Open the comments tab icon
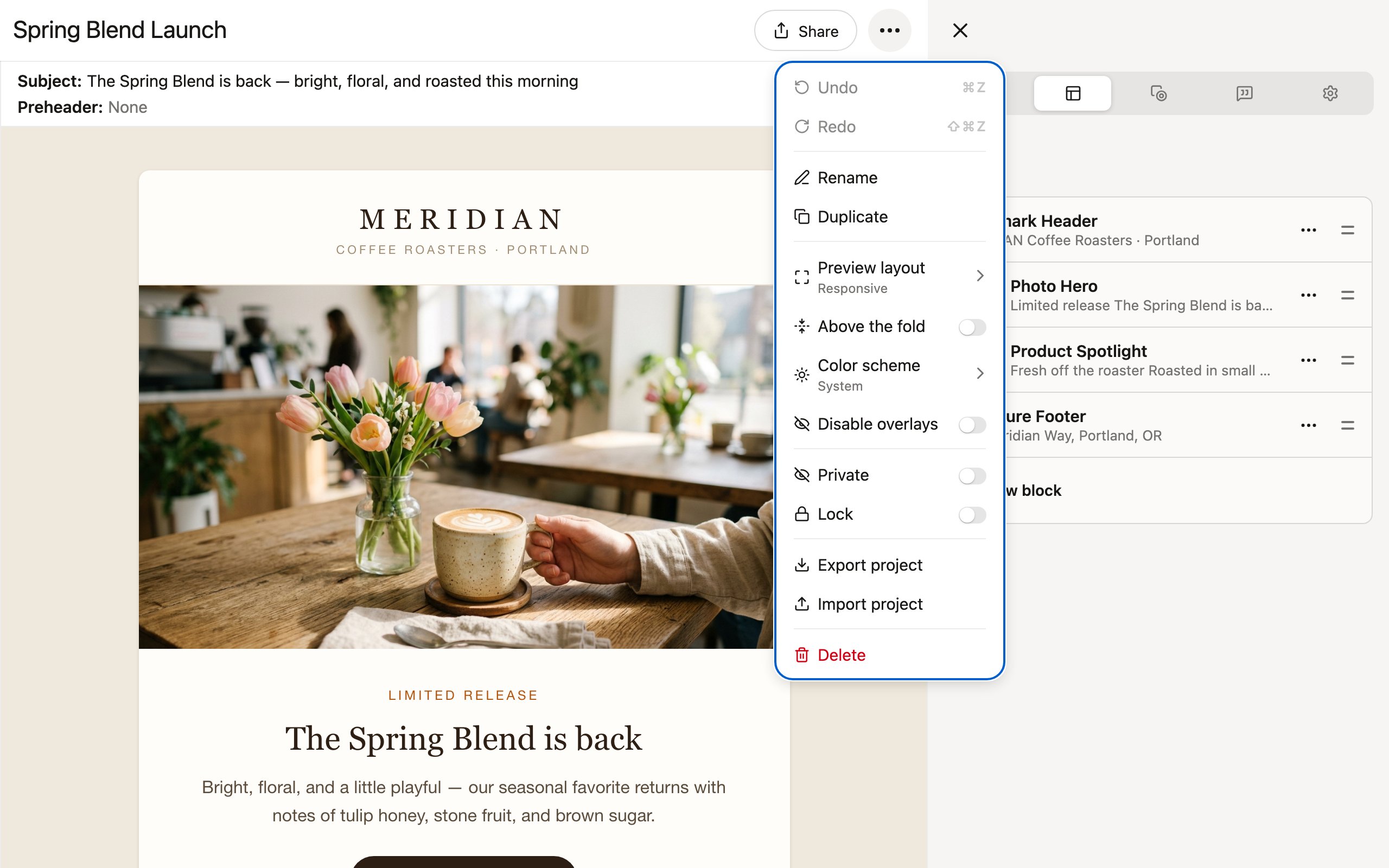 [1244, 93]
